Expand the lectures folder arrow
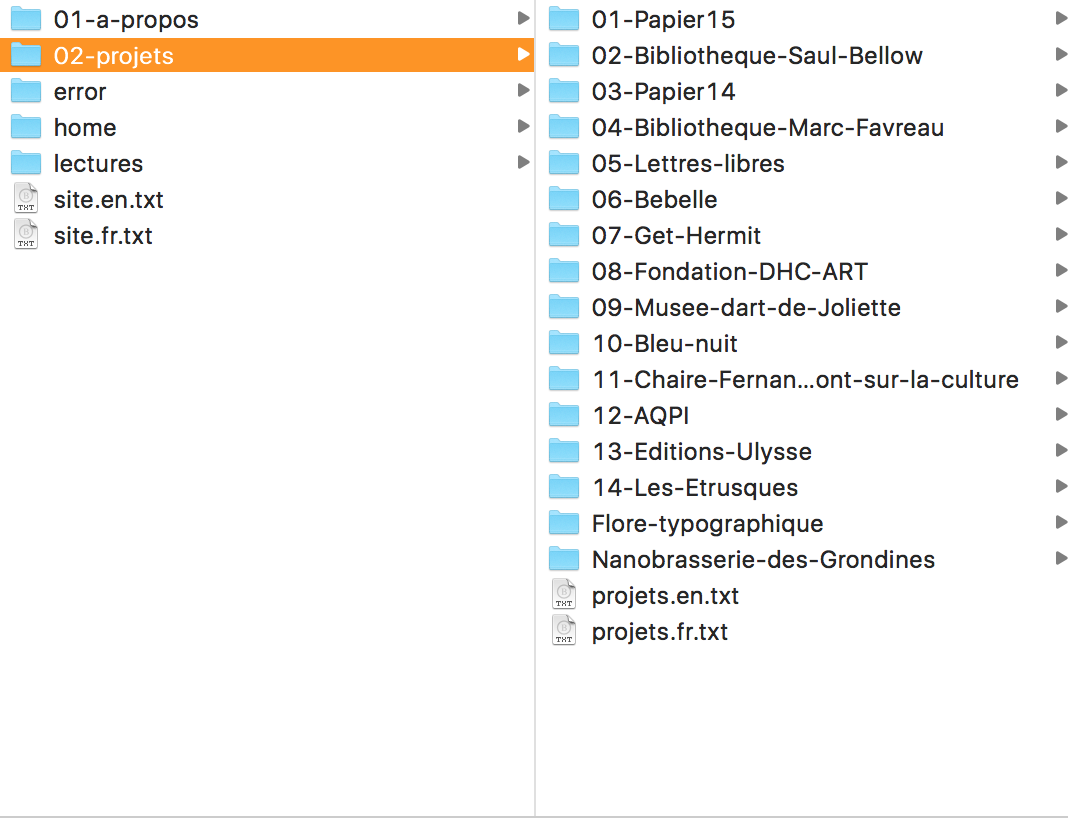This screenshot has height=824, width=1068. [523, 163]
